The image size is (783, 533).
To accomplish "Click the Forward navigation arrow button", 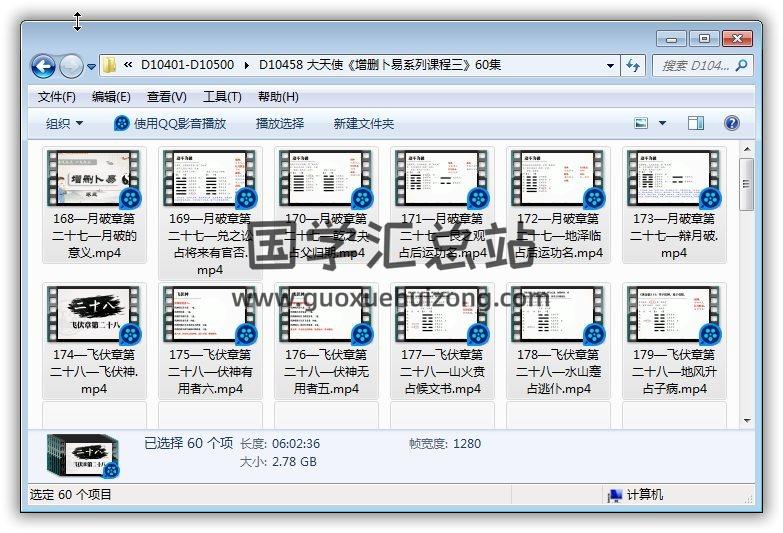I will coord(71,67).
